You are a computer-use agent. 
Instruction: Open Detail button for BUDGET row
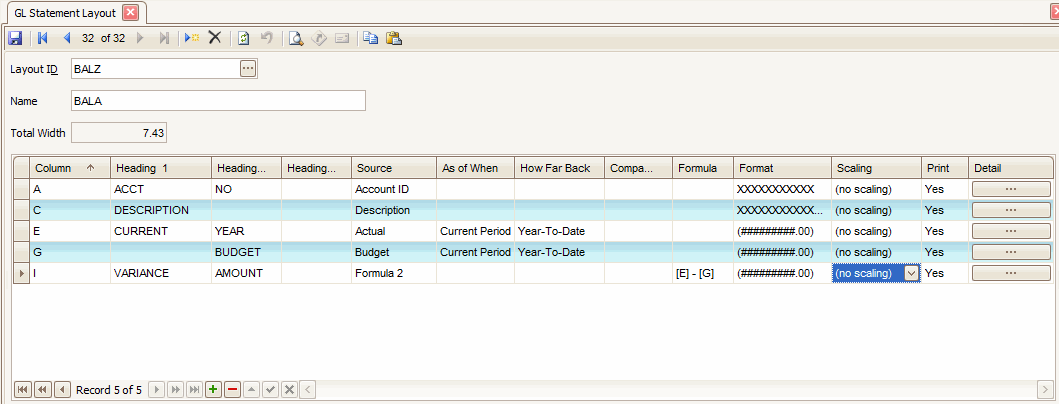click(1010, 252)
